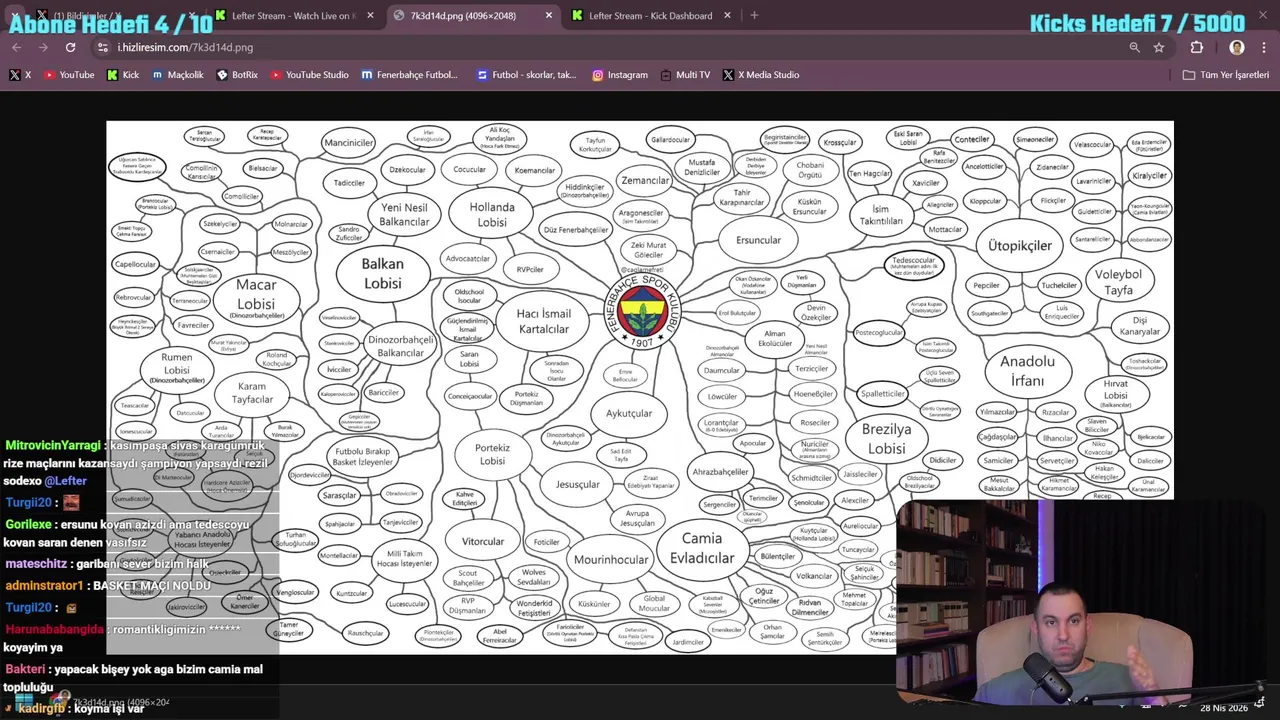Open the Chrome three-dot menu
Image resolution: width=1280 pixels, height=720 pixels.
click(1264, 47)
